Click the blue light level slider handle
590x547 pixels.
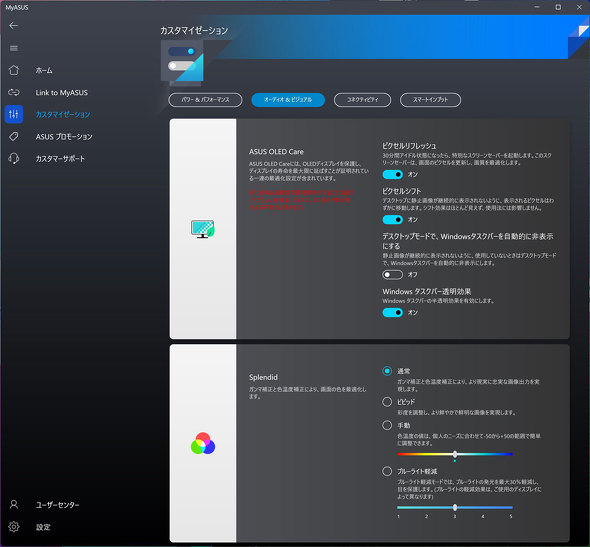[455, 507]
